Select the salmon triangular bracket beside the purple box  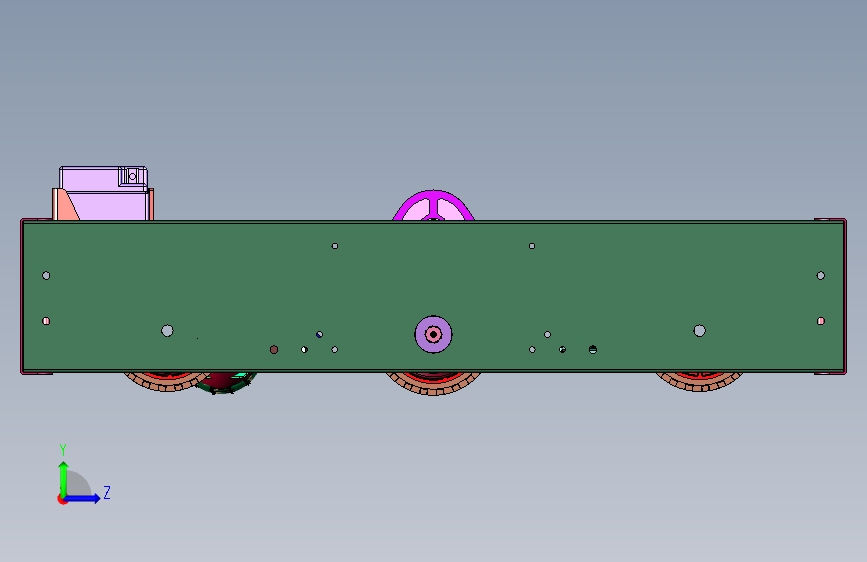pyautogui.click(x=65, y=205)
